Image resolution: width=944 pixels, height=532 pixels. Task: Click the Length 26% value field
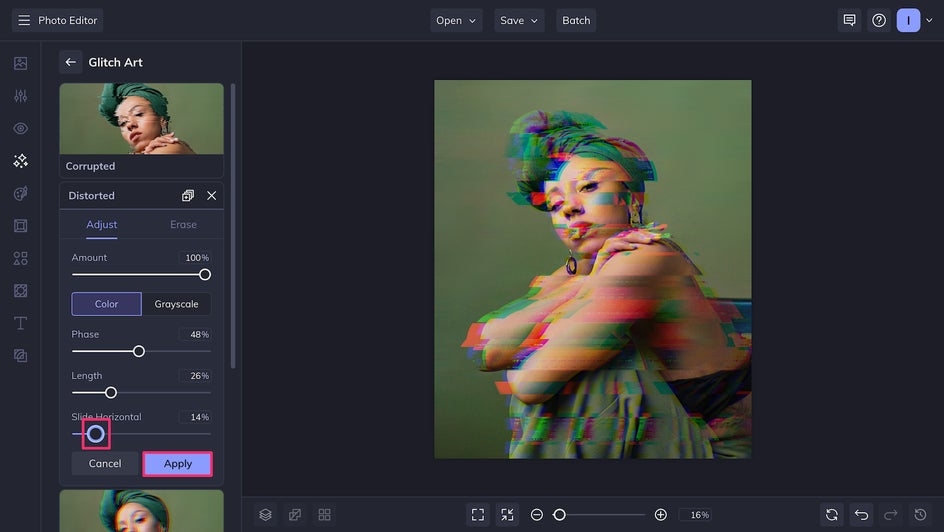point(195,376)
